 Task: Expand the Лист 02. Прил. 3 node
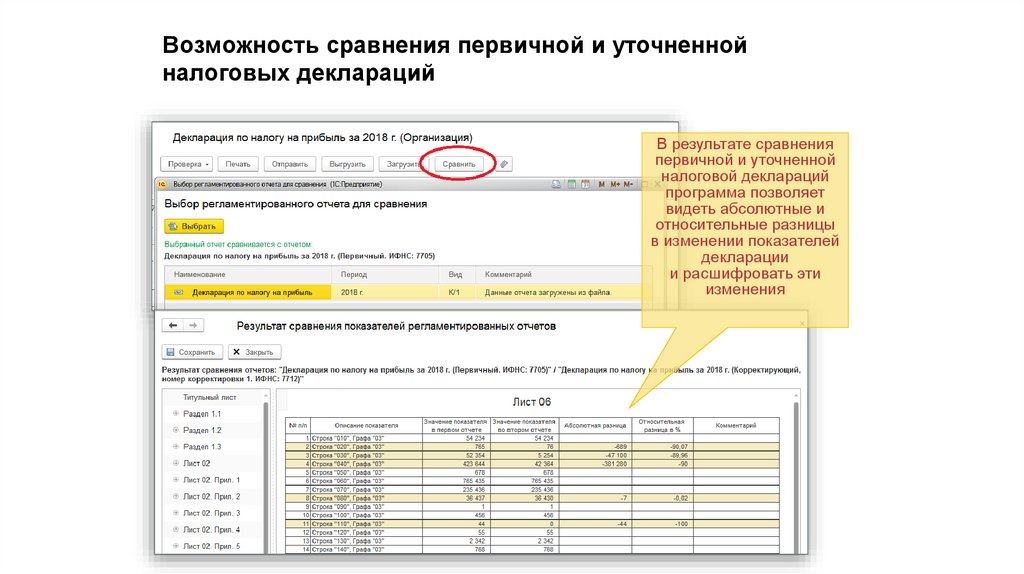coord(176,513)
